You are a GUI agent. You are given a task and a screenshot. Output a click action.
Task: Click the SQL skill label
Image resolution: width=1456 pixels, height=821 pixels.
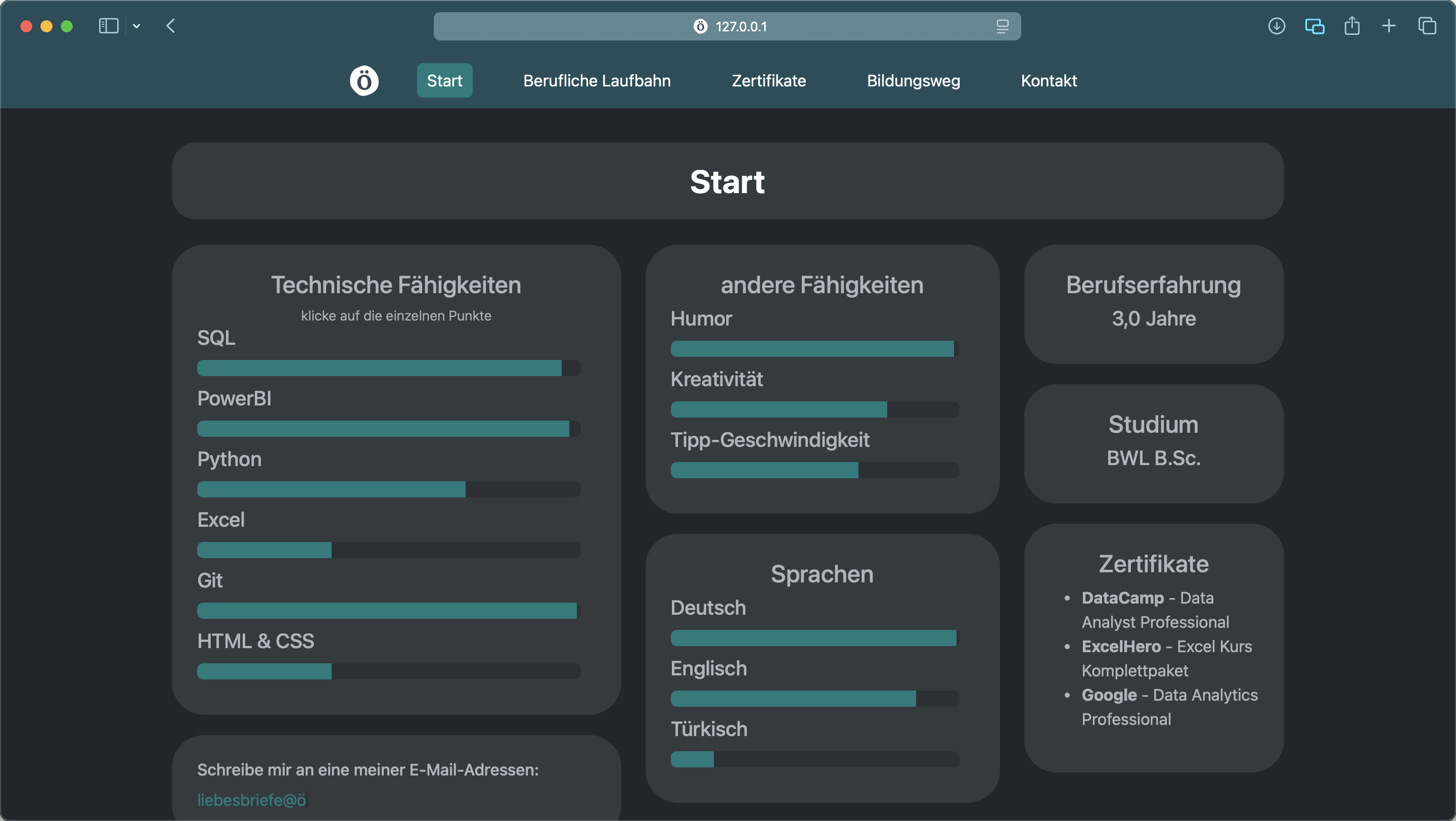216,338
